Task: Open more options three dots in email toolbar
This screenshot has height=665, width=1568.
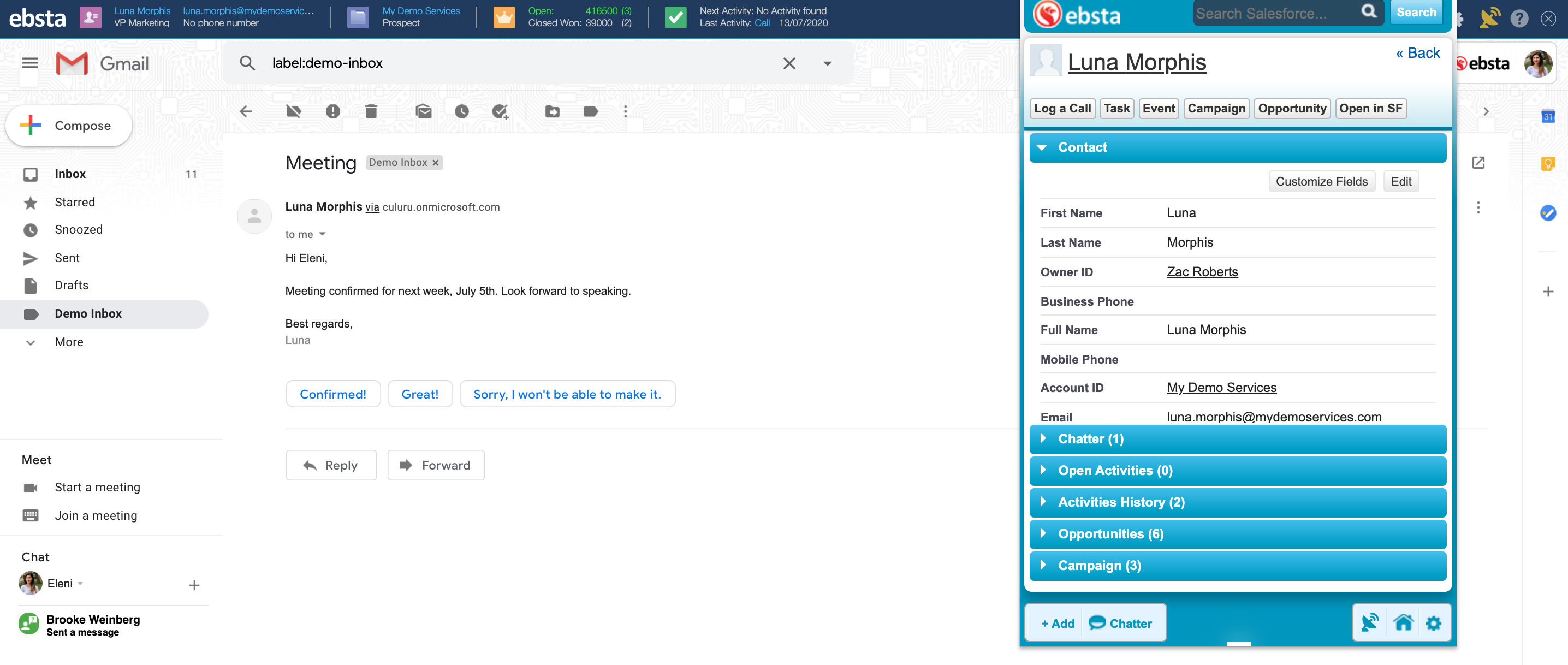Action: 625,111
